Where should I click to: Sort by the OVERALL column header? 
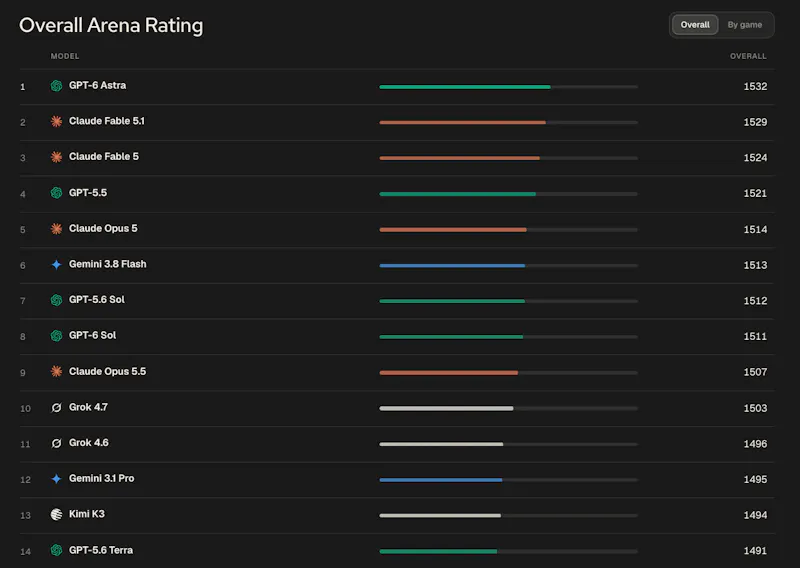pyautogui.click(x=748, y=56)
